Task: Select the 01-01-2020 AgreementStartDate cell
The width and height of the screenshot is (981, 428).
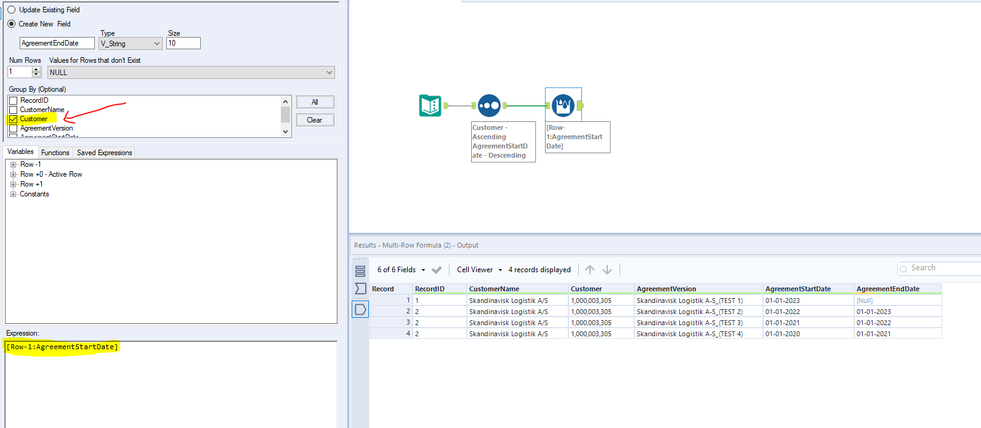Action: tap(808, 334)
